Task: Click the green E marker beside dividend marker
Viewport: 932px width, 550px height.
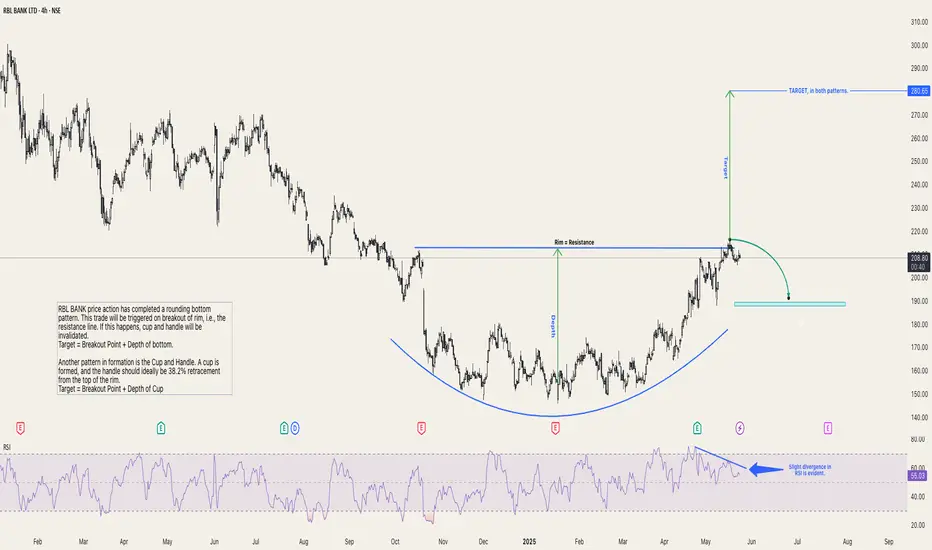Action: (x=284, y=428)
